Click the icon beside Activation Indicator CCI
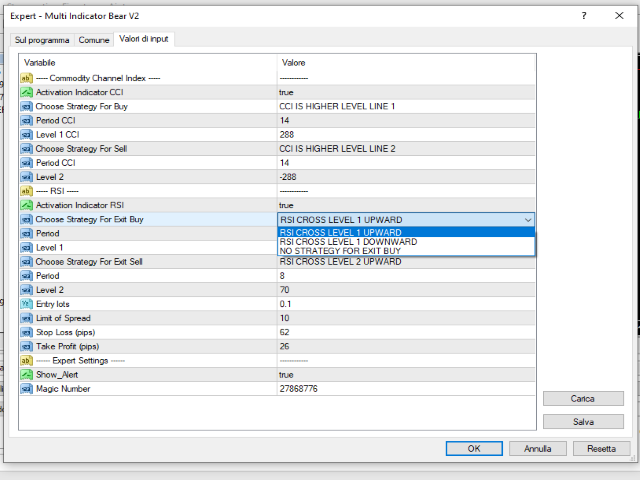This screenshot has height=480, width=640. (x=27, y=92)
